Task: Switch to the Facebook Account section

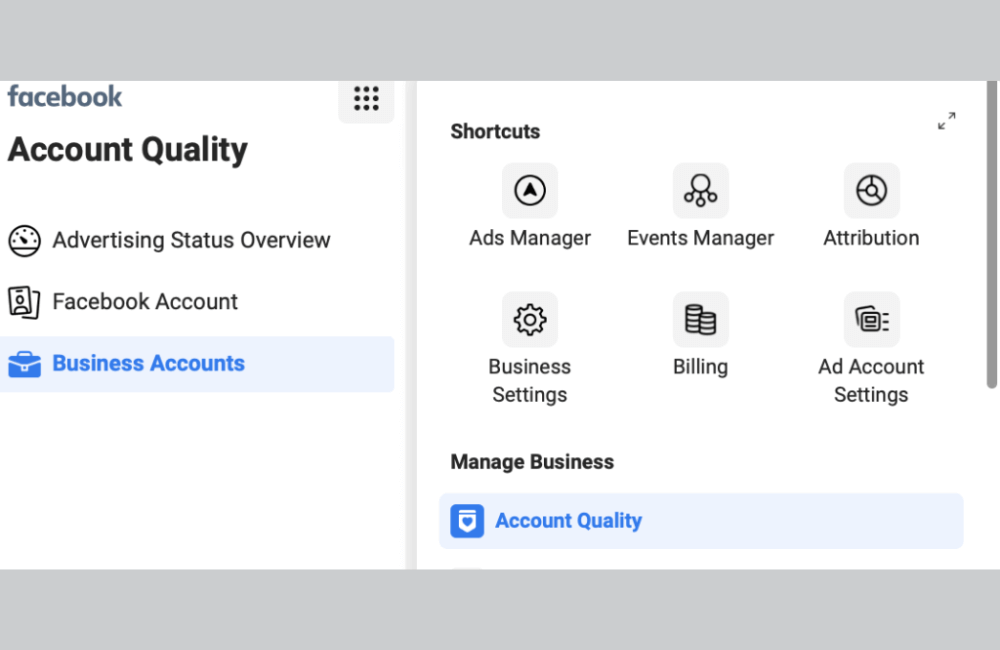Action: pyautogui.click(x=145, y=301)
